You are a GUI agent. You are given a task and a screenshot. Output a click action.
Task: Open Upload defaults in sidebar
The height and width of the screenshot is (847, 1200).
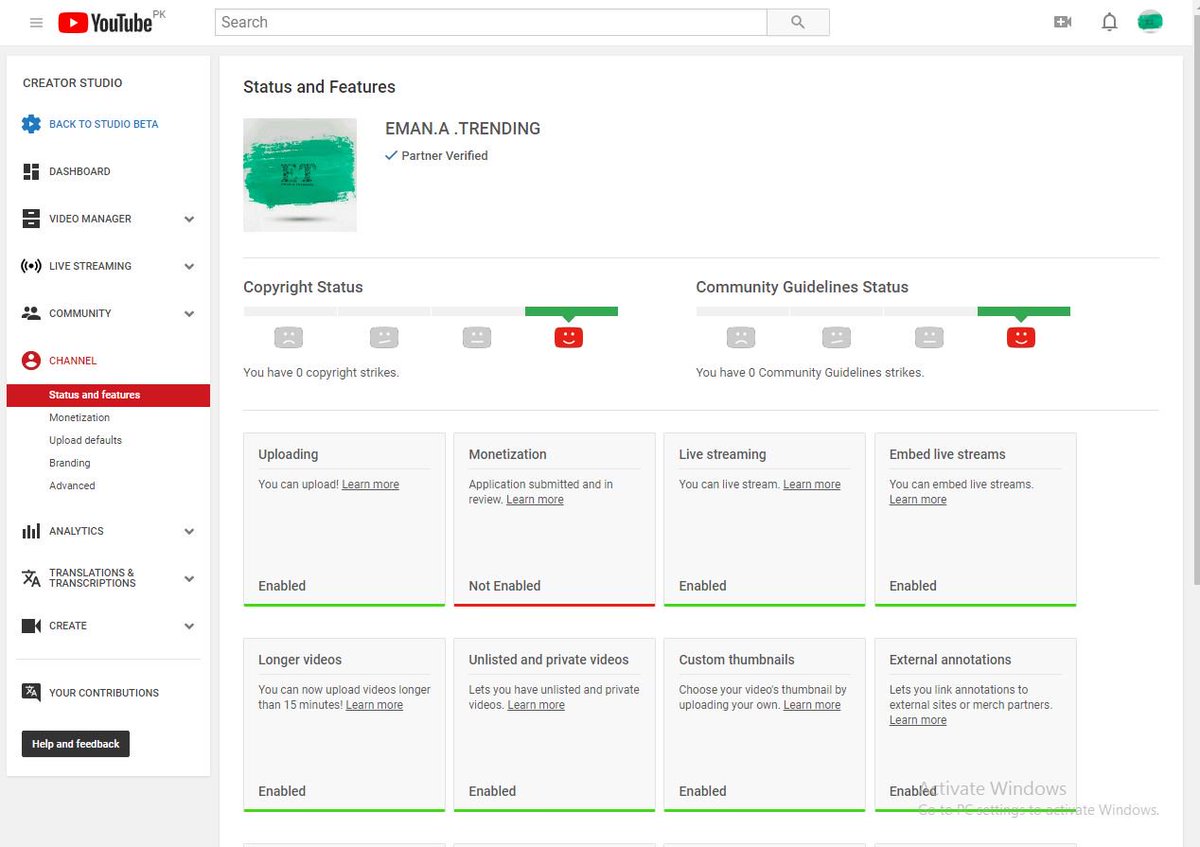click(x=86, y=440)
